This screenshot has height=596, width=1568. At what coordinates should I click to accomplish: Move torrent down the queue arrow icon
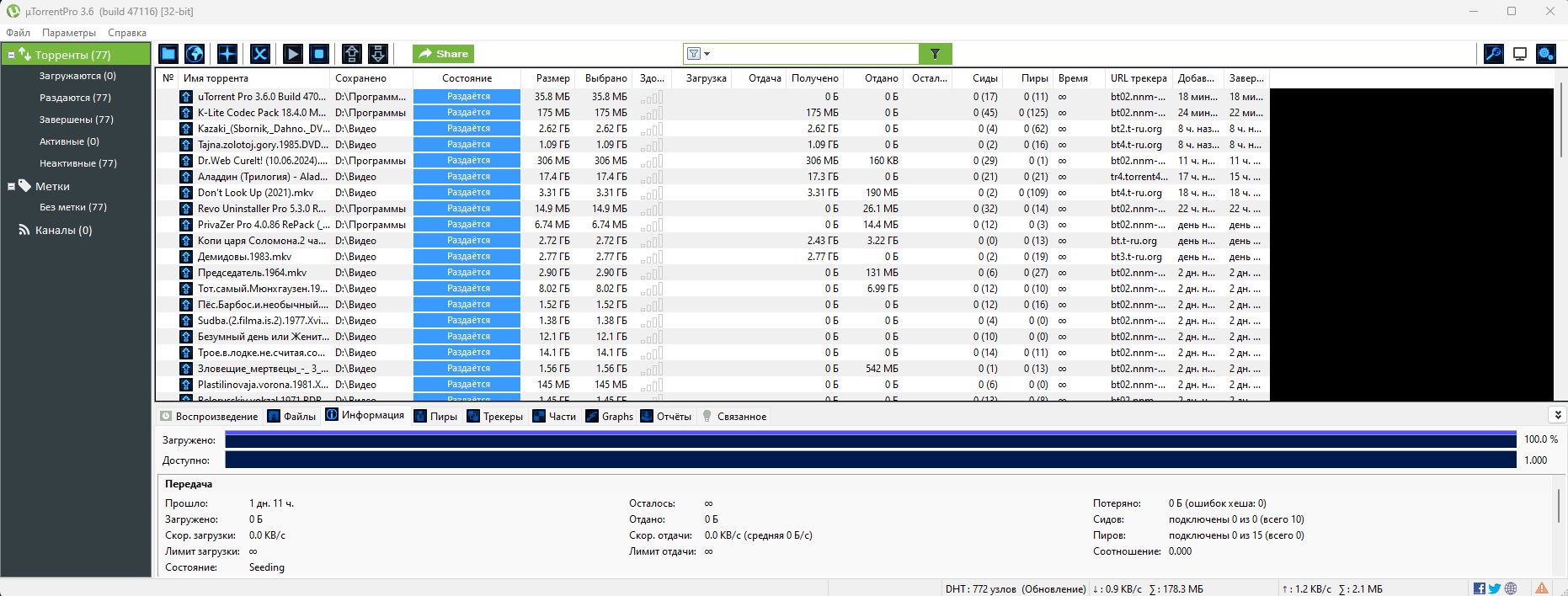378,54
